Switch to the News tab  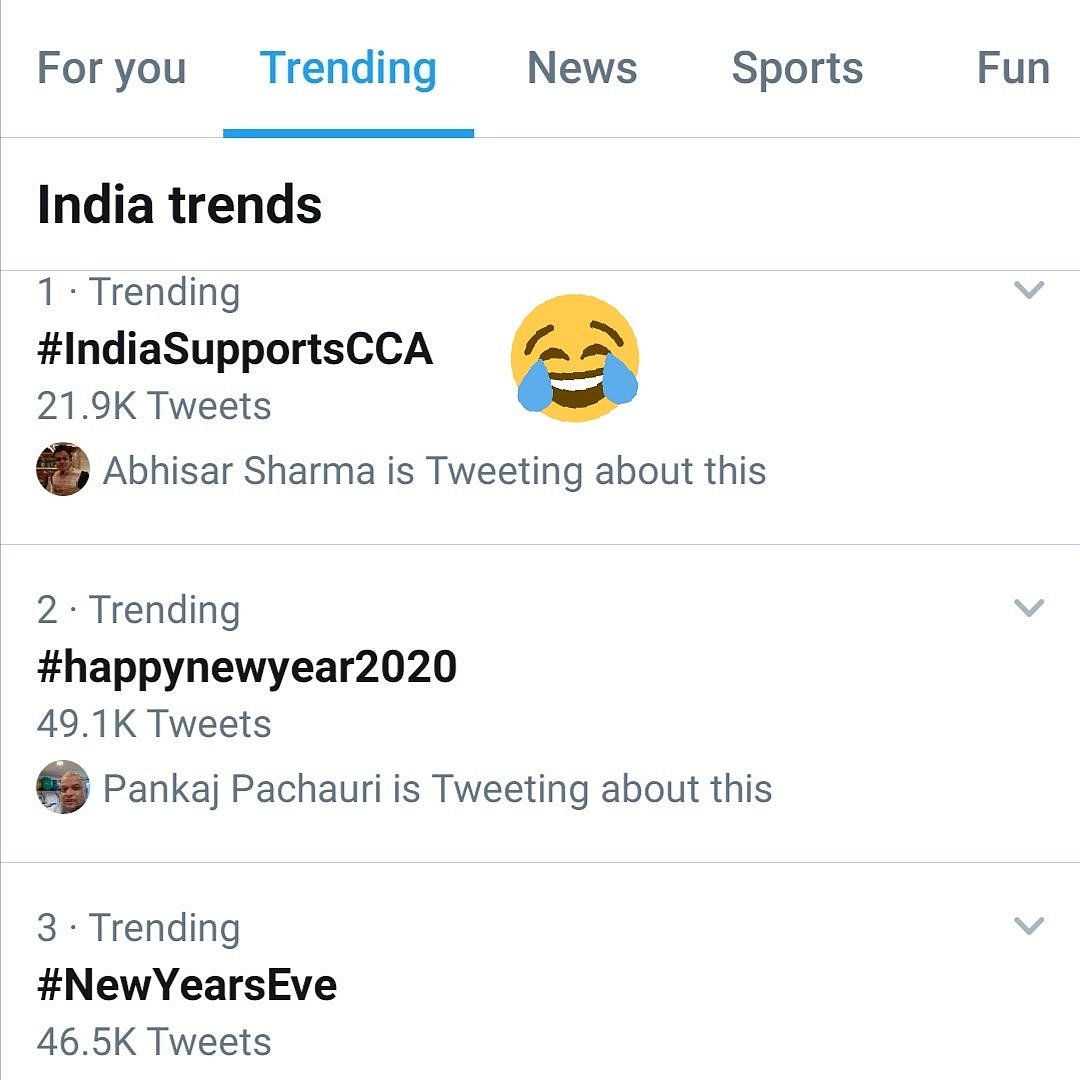click(582, 69)
